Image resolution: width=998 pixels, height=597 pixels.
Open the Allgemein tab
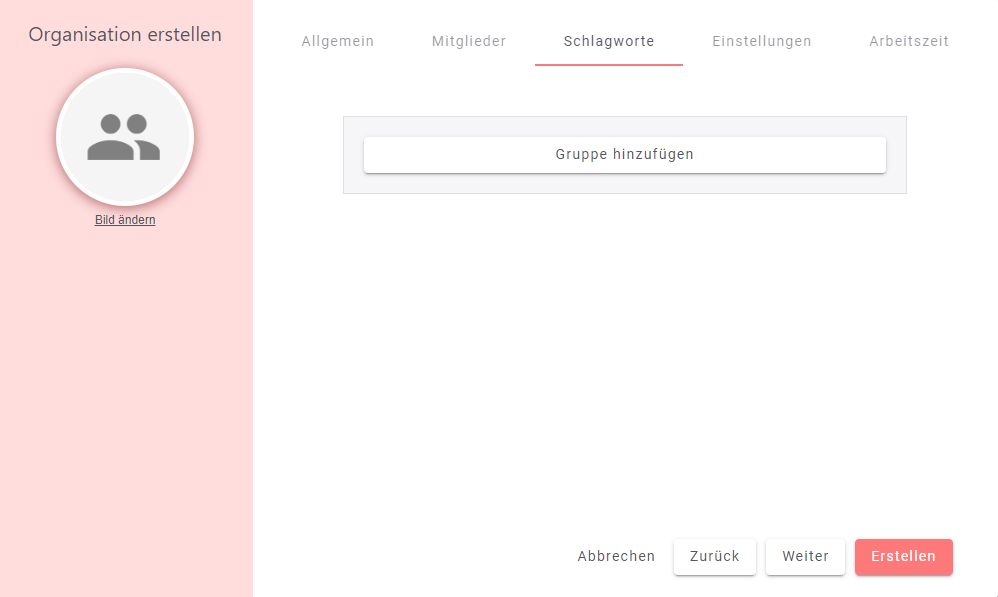(x=338, y=41)
